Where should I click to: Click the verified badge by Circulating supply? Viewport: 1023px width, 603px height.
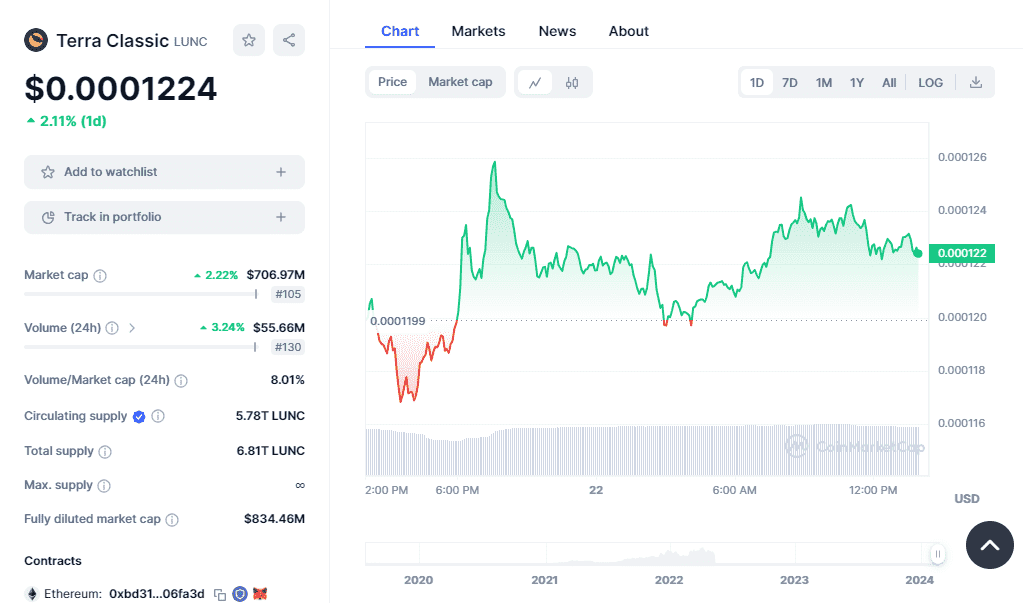tap(139, 416)
